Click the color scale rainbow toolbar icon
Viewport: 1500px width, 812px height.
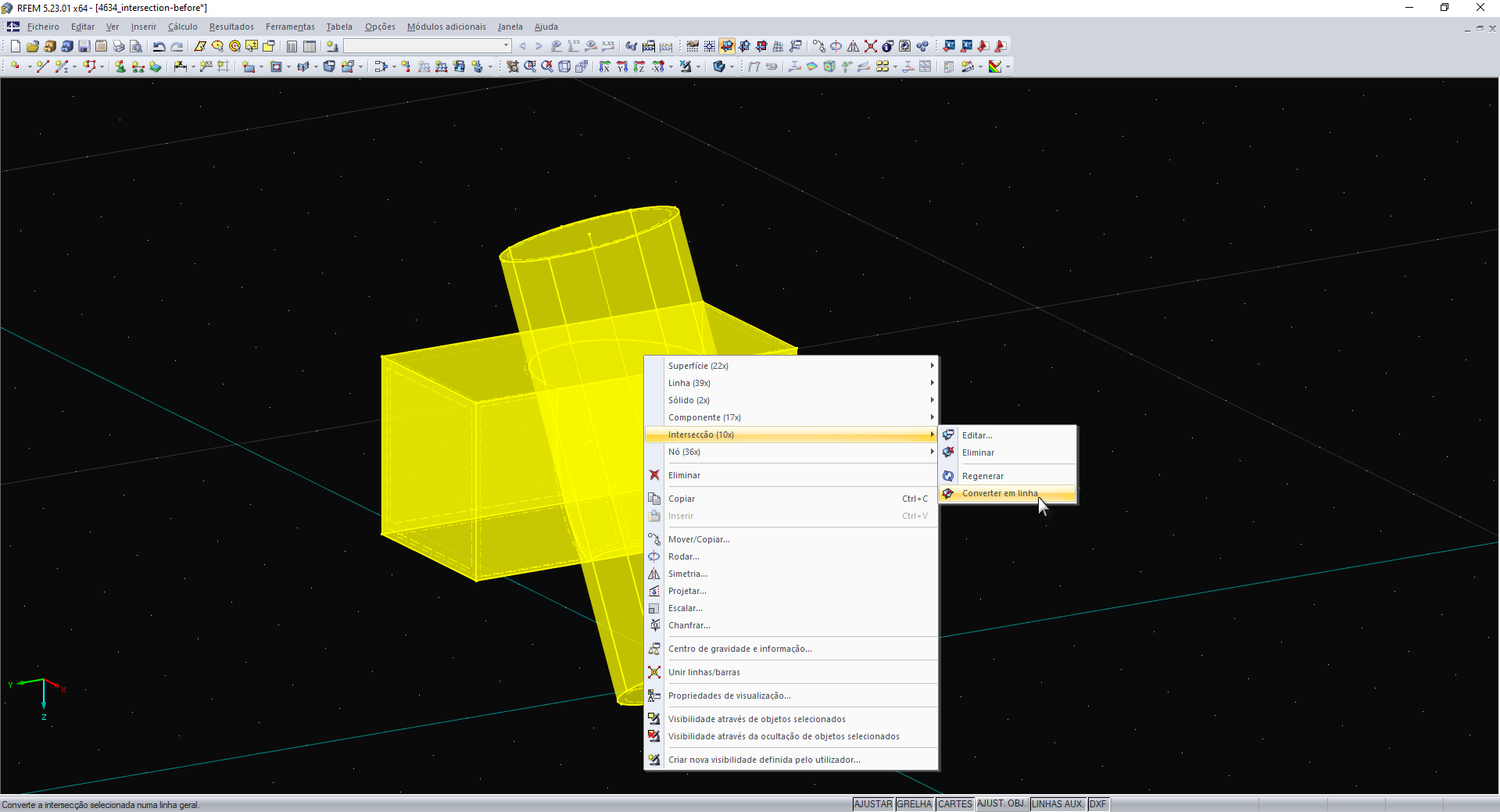pos(995,66)
